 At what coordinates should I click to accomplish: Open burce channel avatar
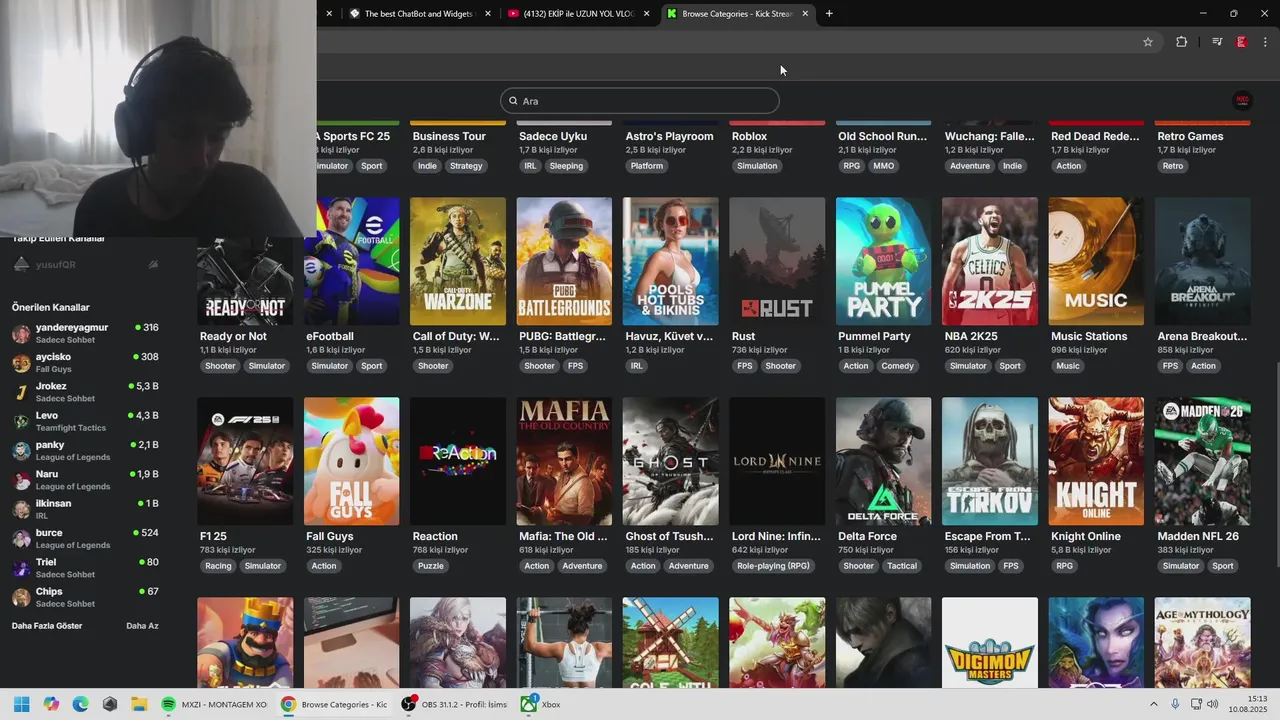[x=21, y=539]
